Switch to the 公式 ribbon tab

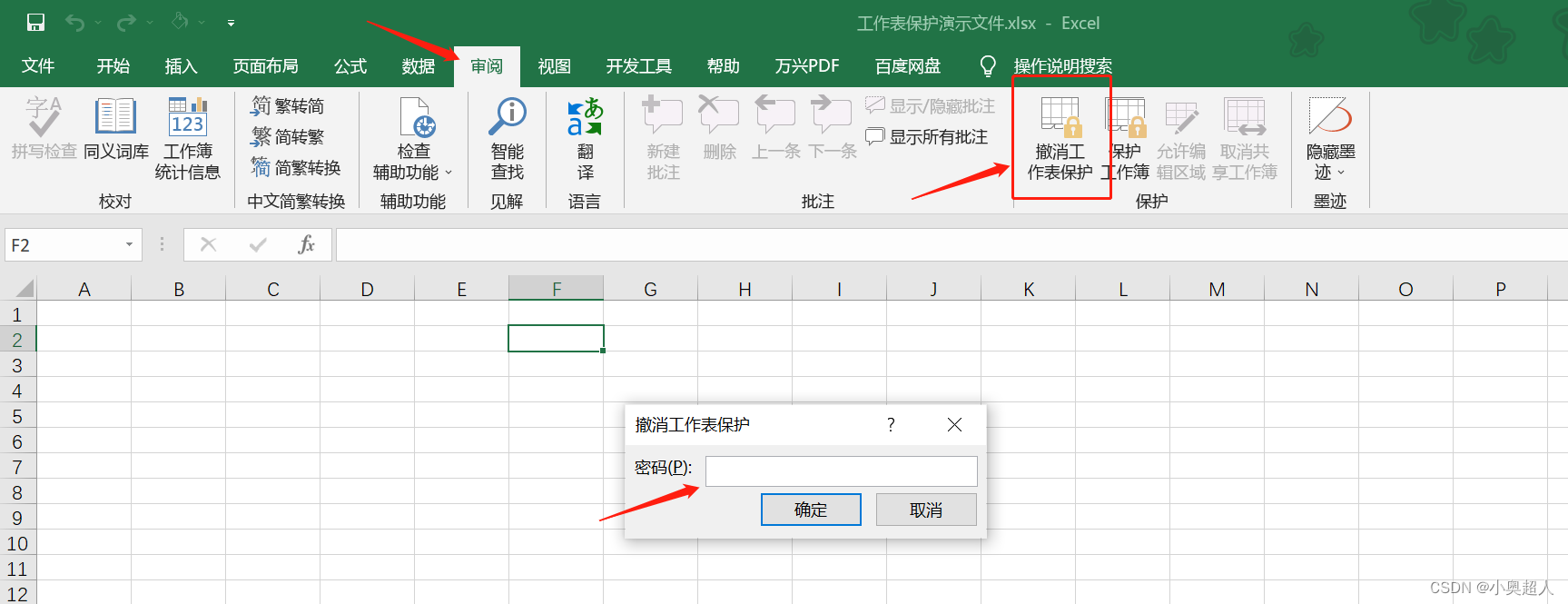coord(350,66)
